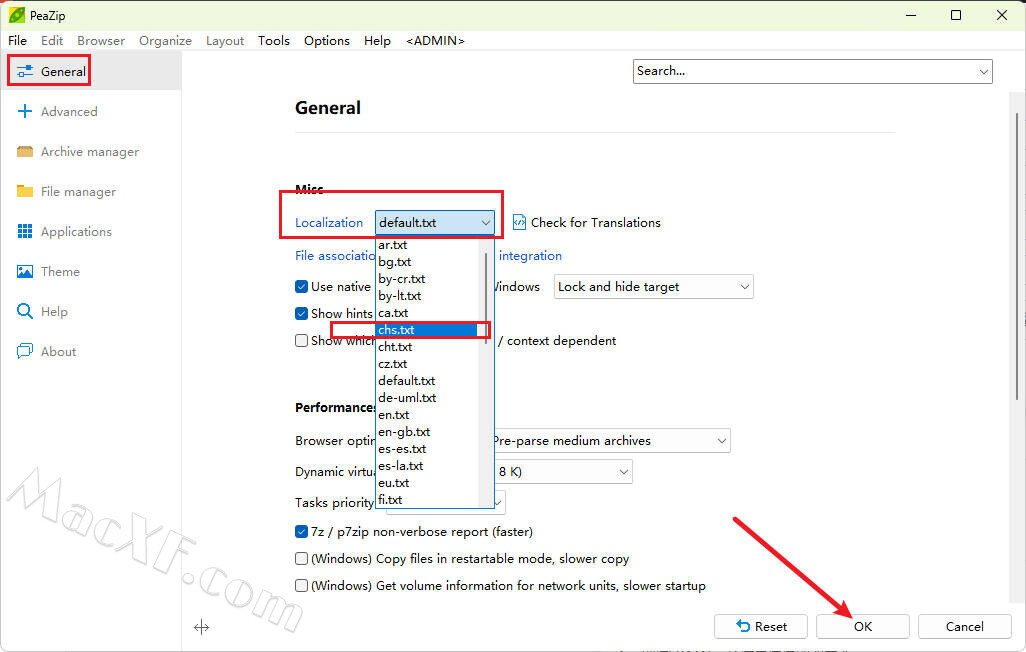
Task: Select cht.txt in the language list
Action: [427, 347]
